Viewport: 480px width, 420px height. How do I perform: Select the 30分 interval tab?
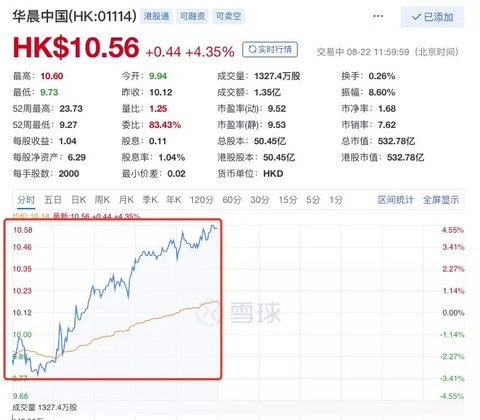pyautogui.click(x=260, y=200)
